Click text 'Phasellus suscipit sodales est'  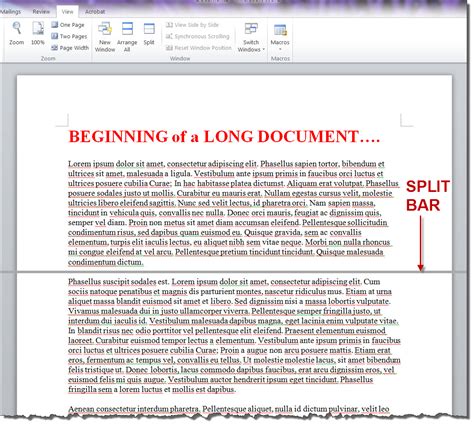tap(118, 282)
